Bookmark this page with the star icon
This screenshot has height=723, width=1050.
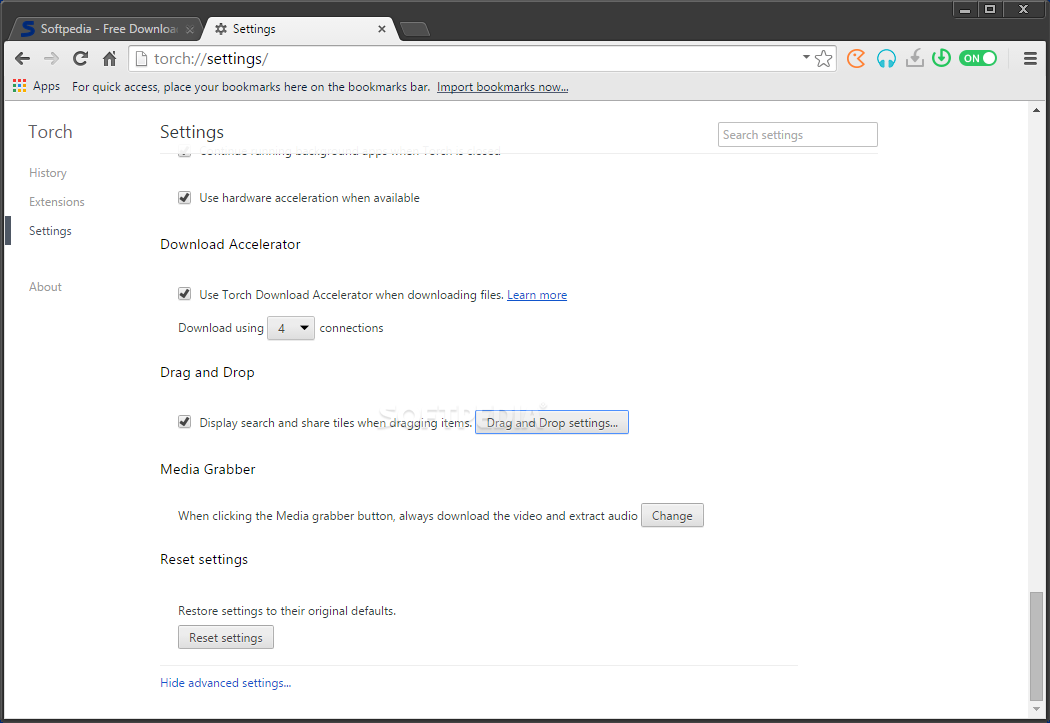[824, 59]
